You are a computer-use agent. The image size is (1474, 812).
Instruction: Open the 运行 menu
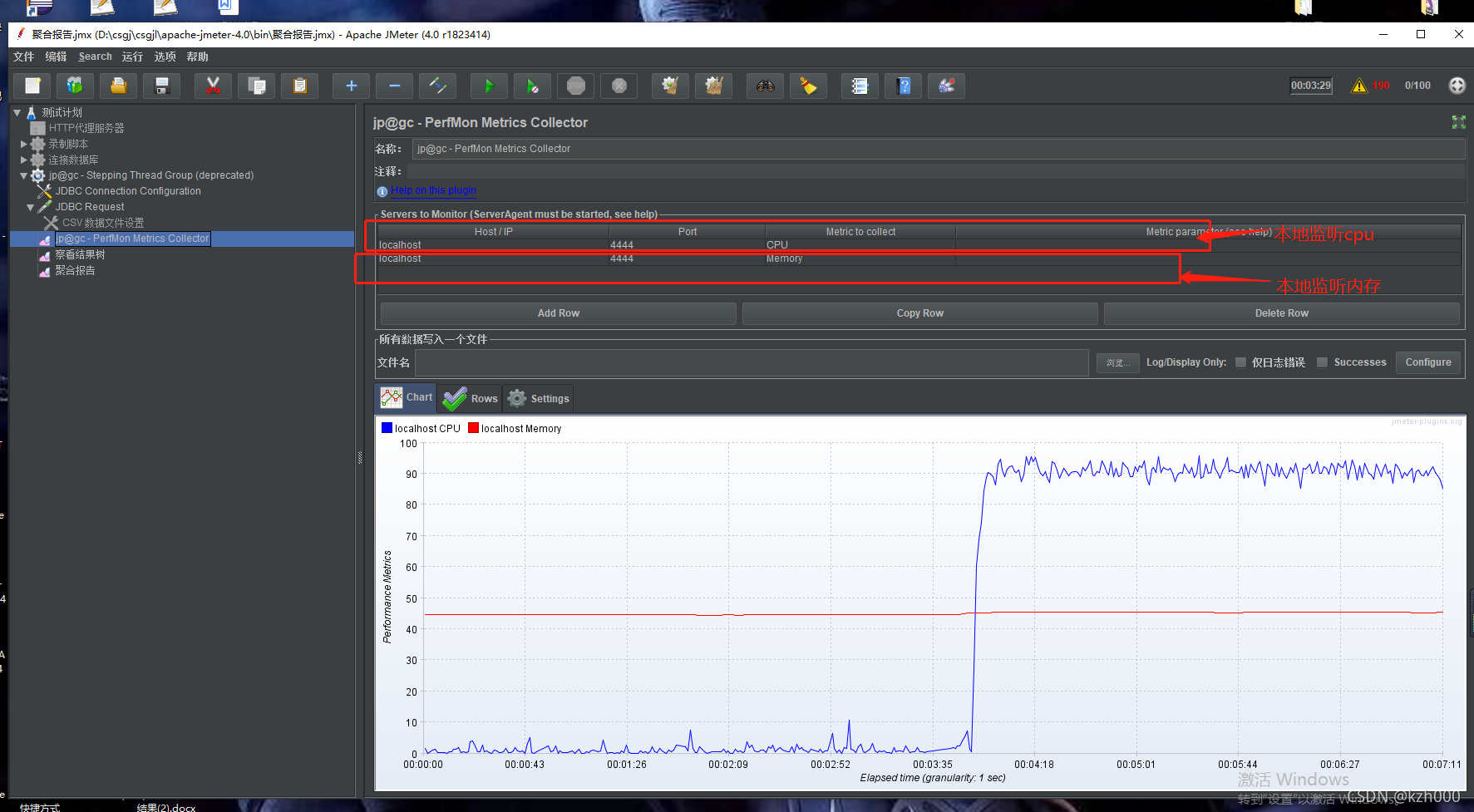(132, 57)
